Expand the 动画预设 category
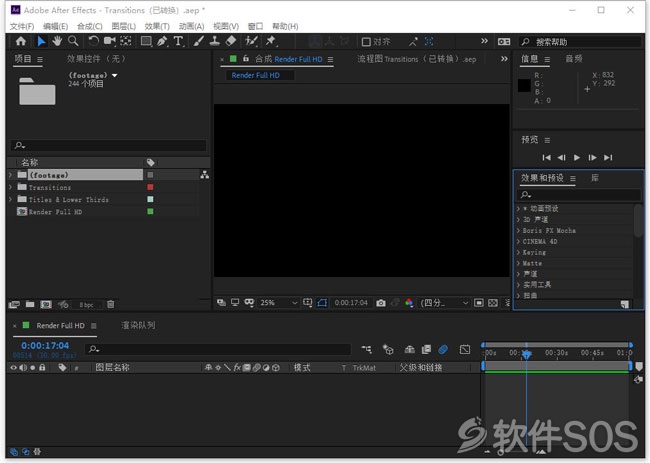 click(518, 208)
